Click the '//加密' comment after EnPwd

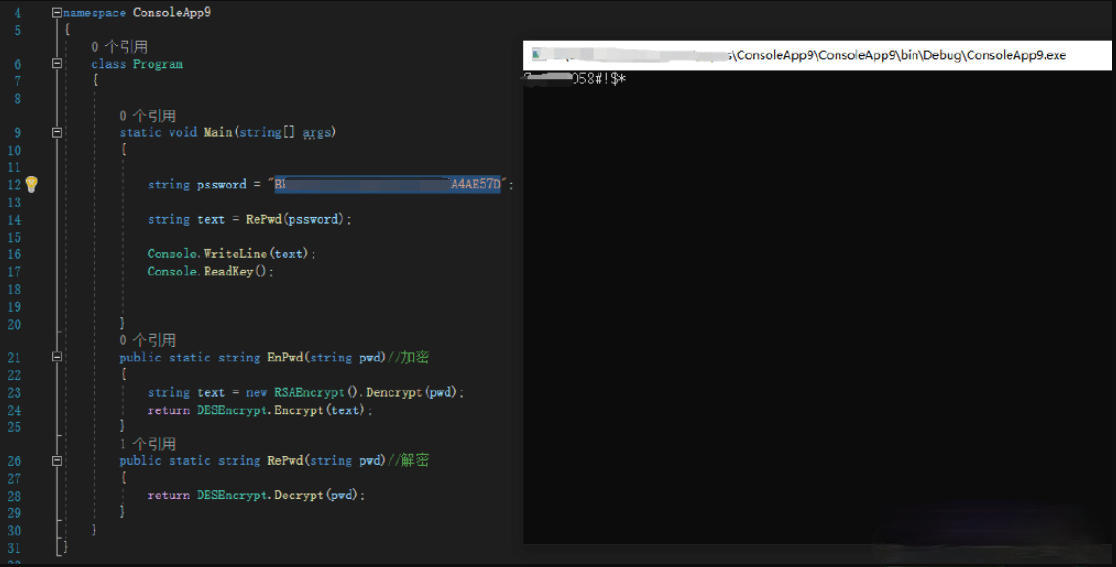pyautogui.click(x=408, y=357)
